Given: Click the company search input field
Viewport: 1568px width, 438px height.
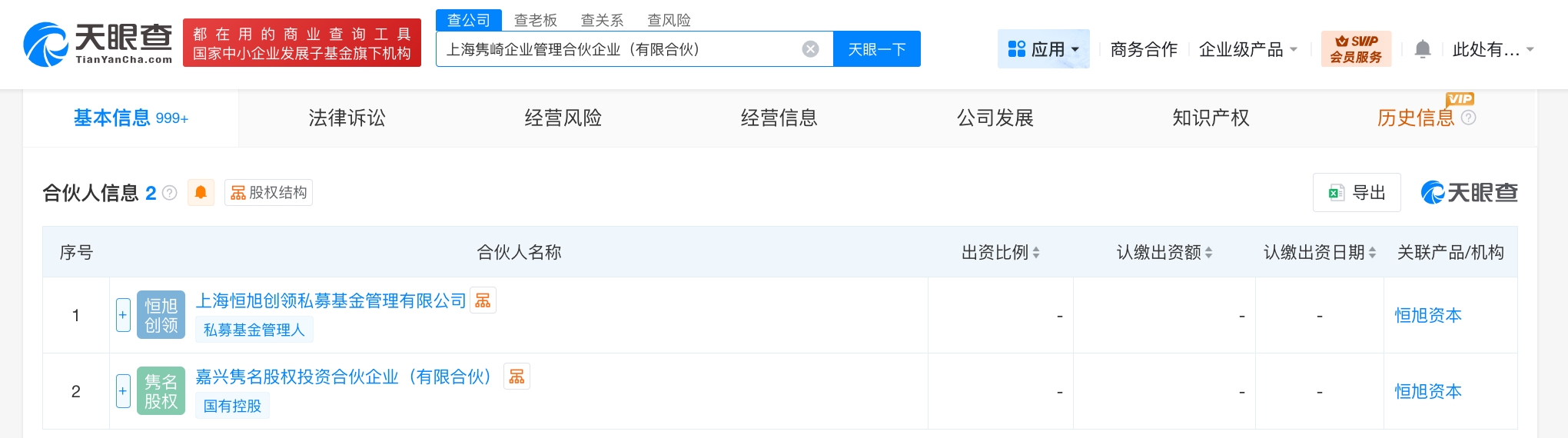Looking at the screenshot, I should pos(619,49).
